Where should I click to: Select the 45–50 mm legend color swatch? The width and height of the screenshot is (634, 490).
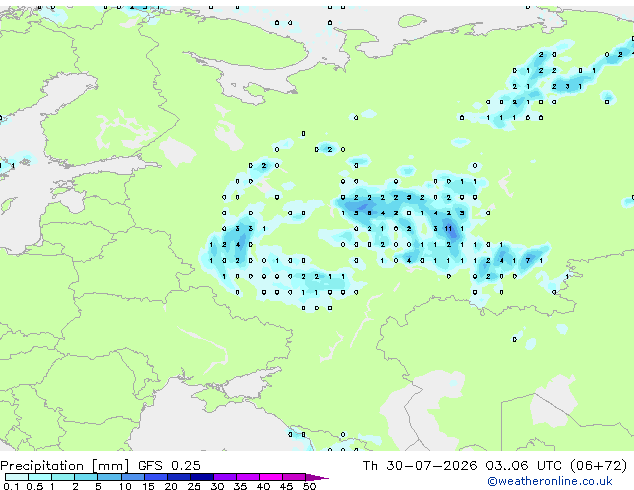294,477
